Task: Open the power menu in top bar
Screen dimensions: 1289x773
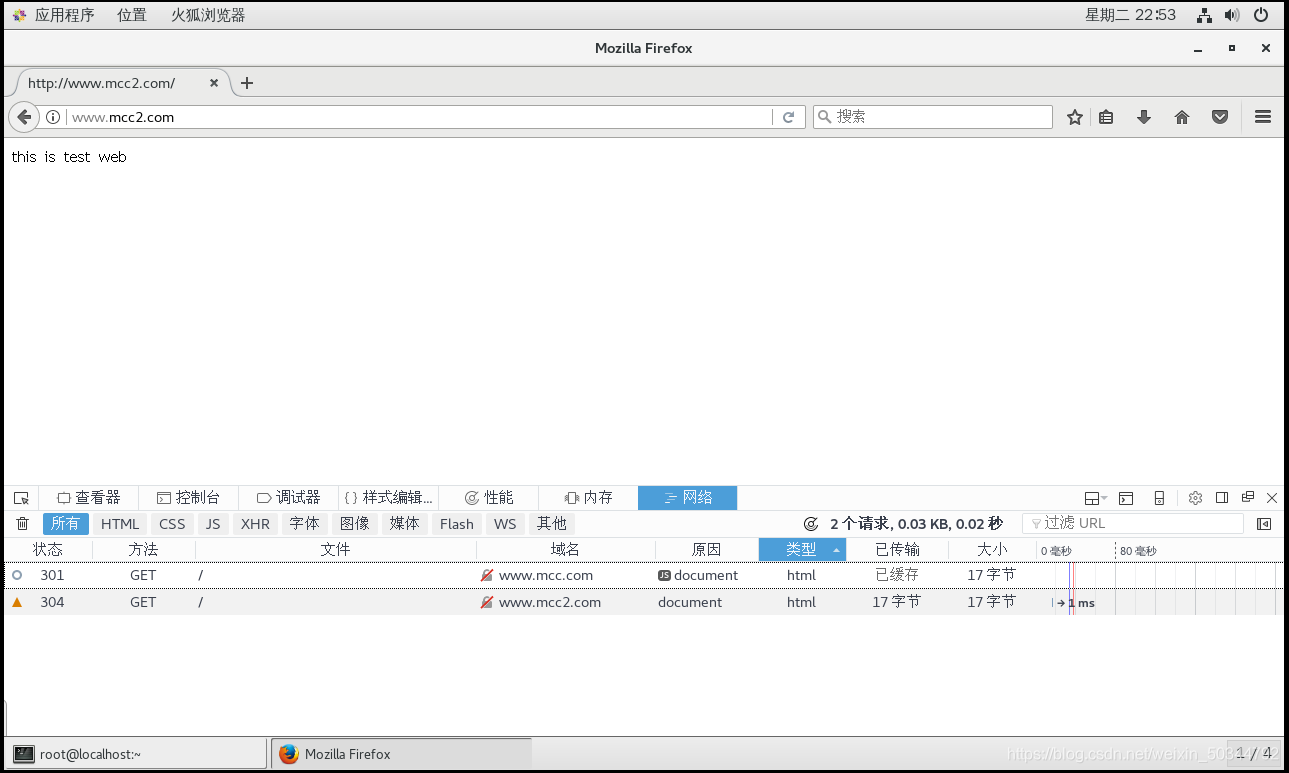Action: coord(1261,15)
